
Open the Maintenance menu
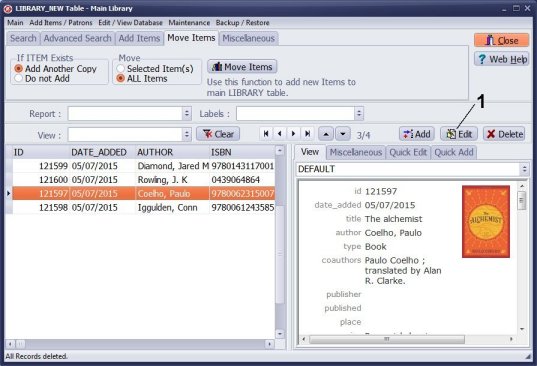[x=189, y=23]
